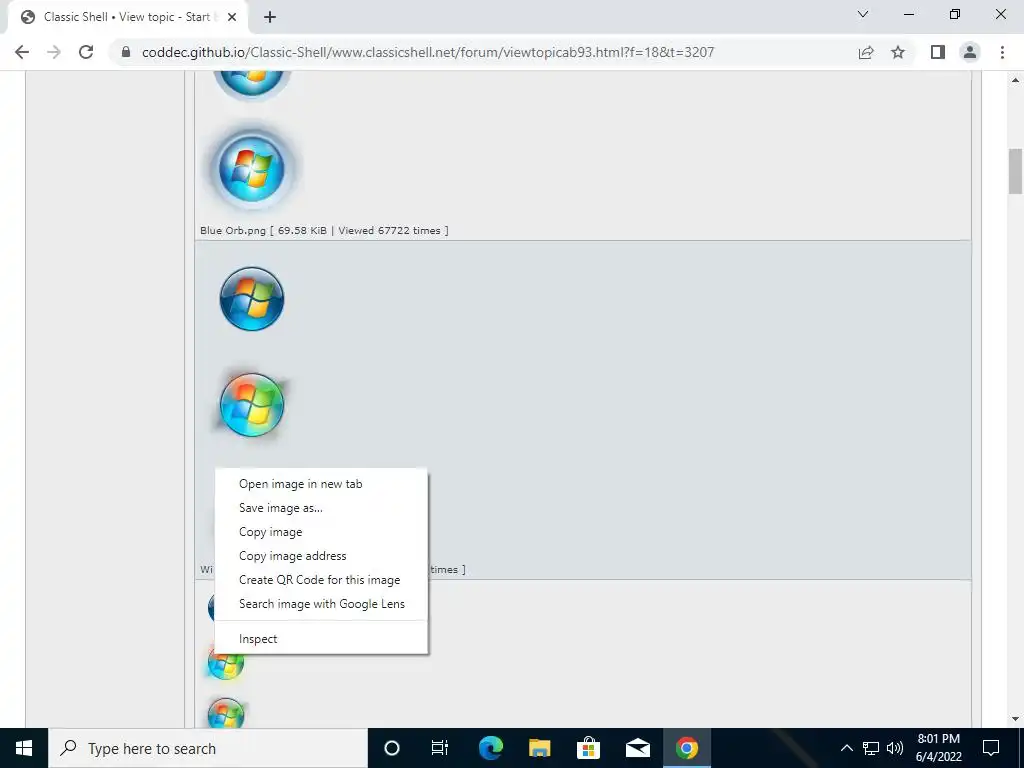Open Cortana from the taskbar

coord(392,748)
